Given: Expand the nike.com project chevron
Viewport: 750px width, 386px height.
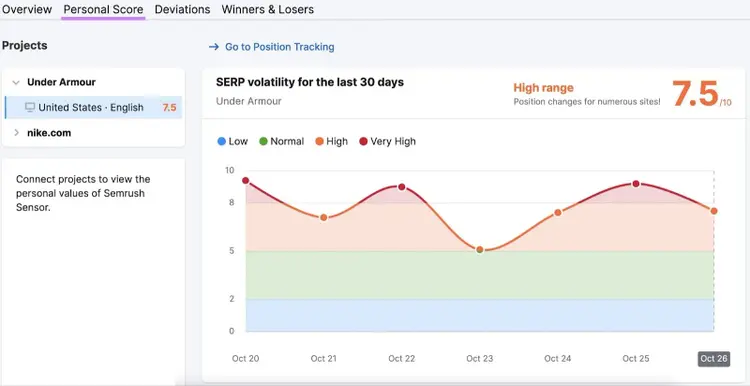Looking at the screenshot, I should 16,133.
